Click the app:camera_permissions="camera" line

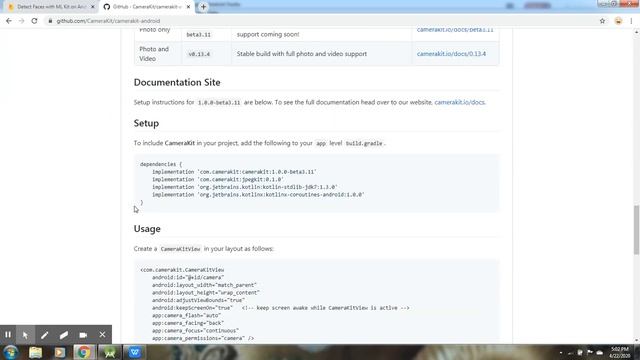click(x=203, y=338)
